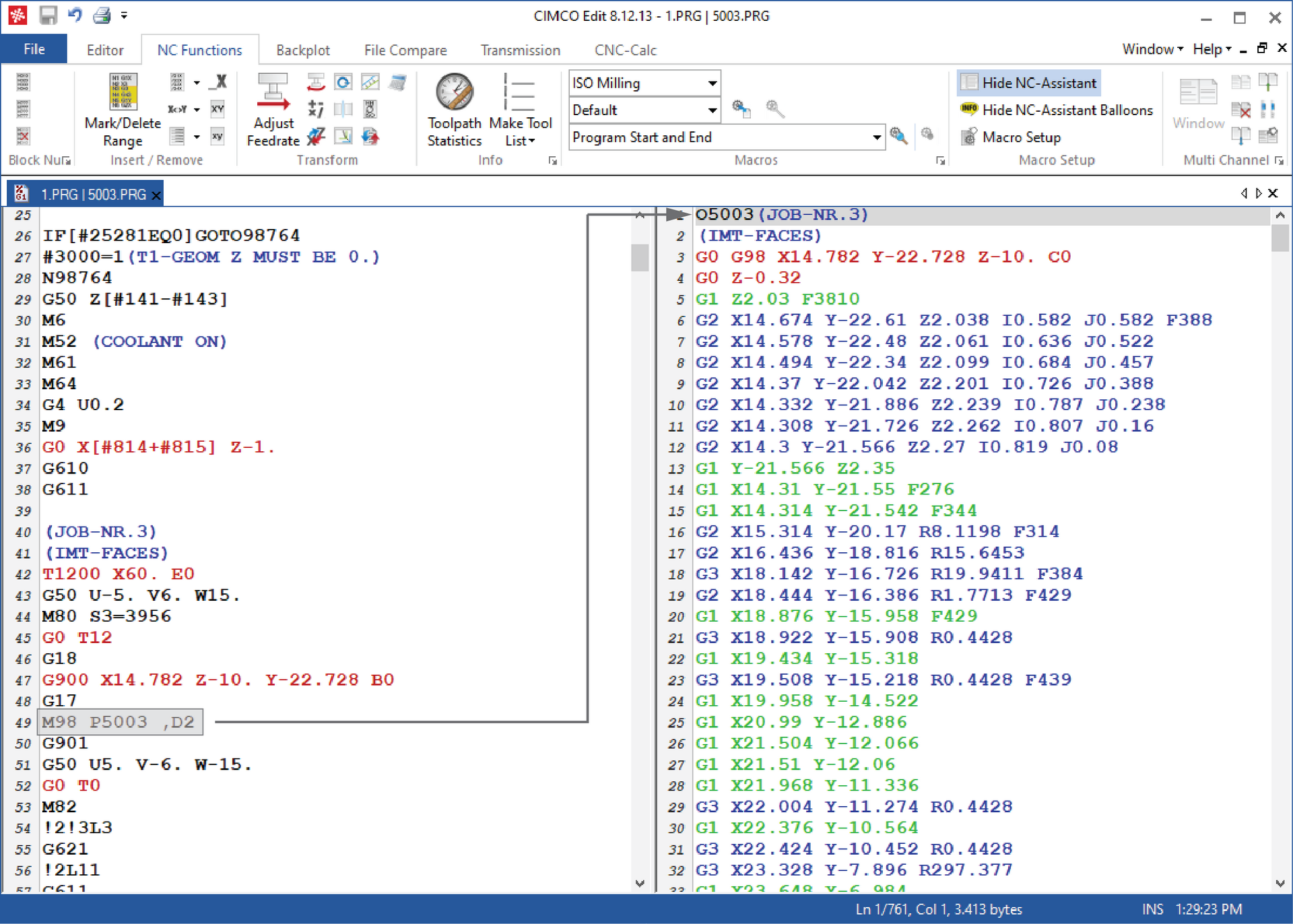Image resolution: width=1293 pixels, height=924 pixels.
Task: Click the Save icon in title bar
Action: coord(48,15)
